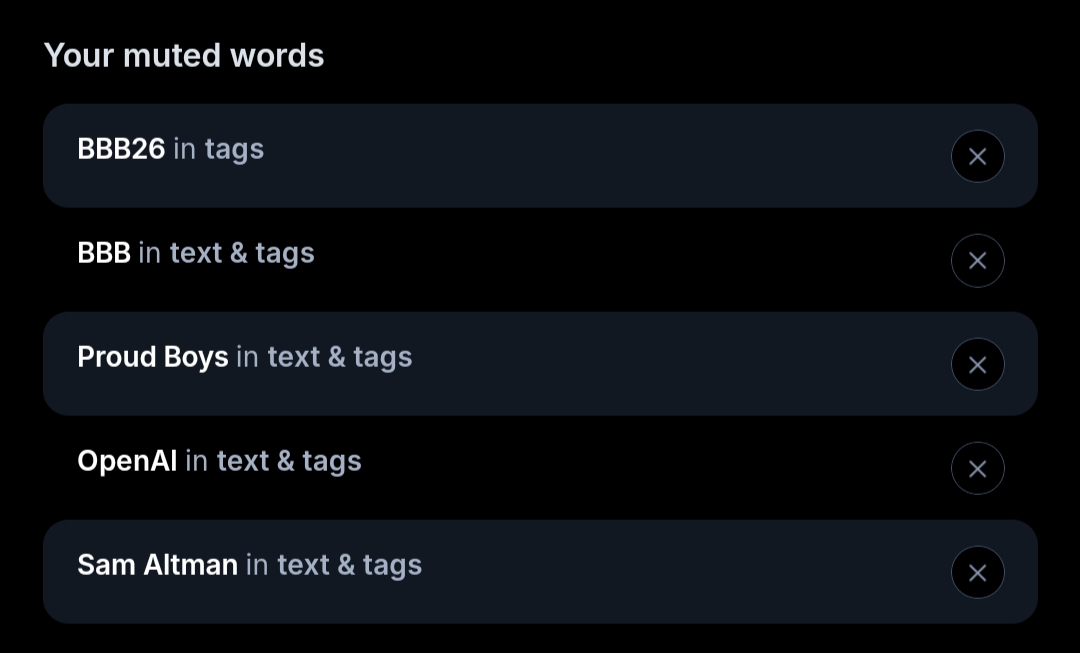Delete the Sam Altman muted word
This screenshot has height=653, width=1080.
[977, 573]
